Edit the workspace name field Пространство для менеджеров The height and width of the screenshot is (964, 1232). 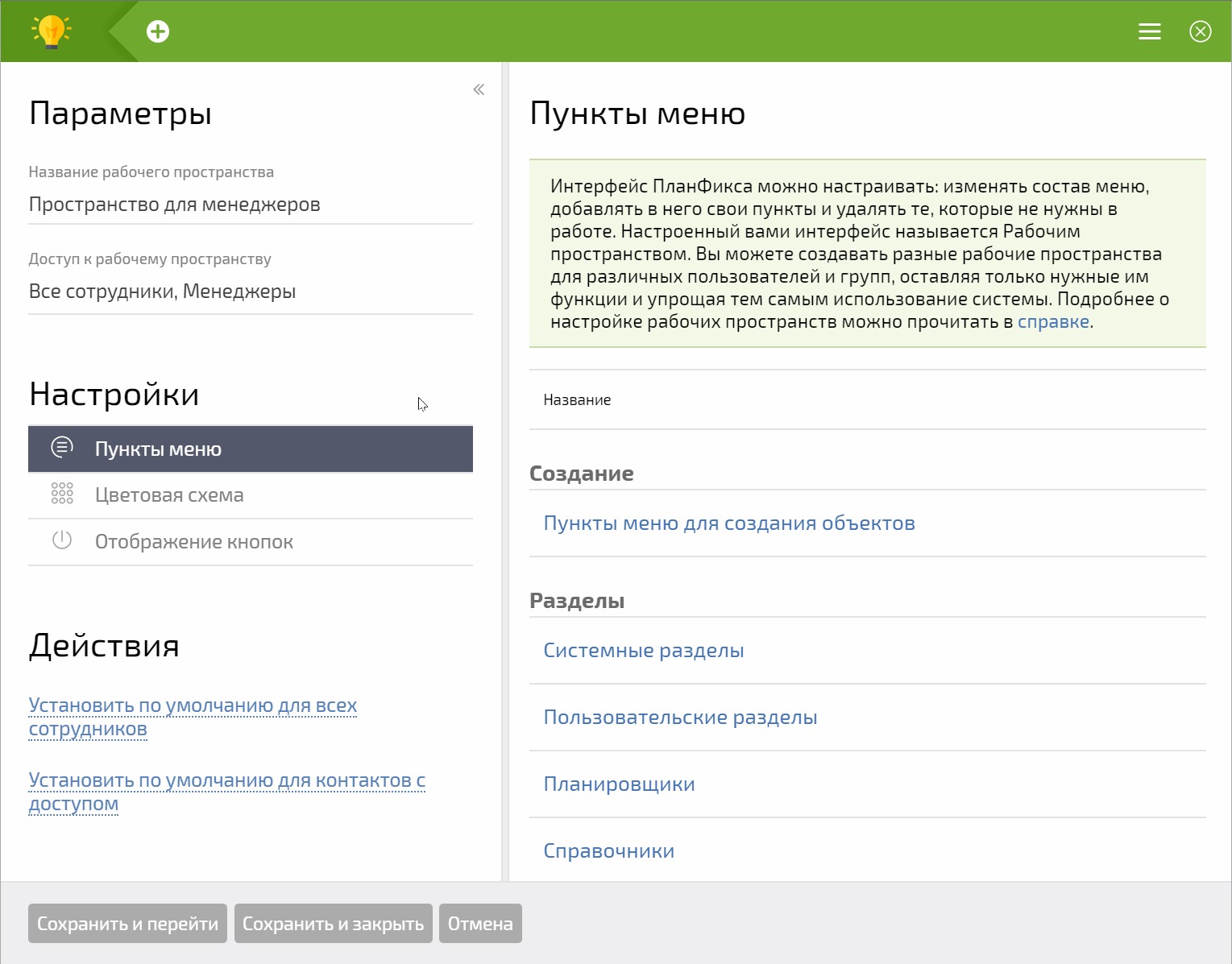251,205
